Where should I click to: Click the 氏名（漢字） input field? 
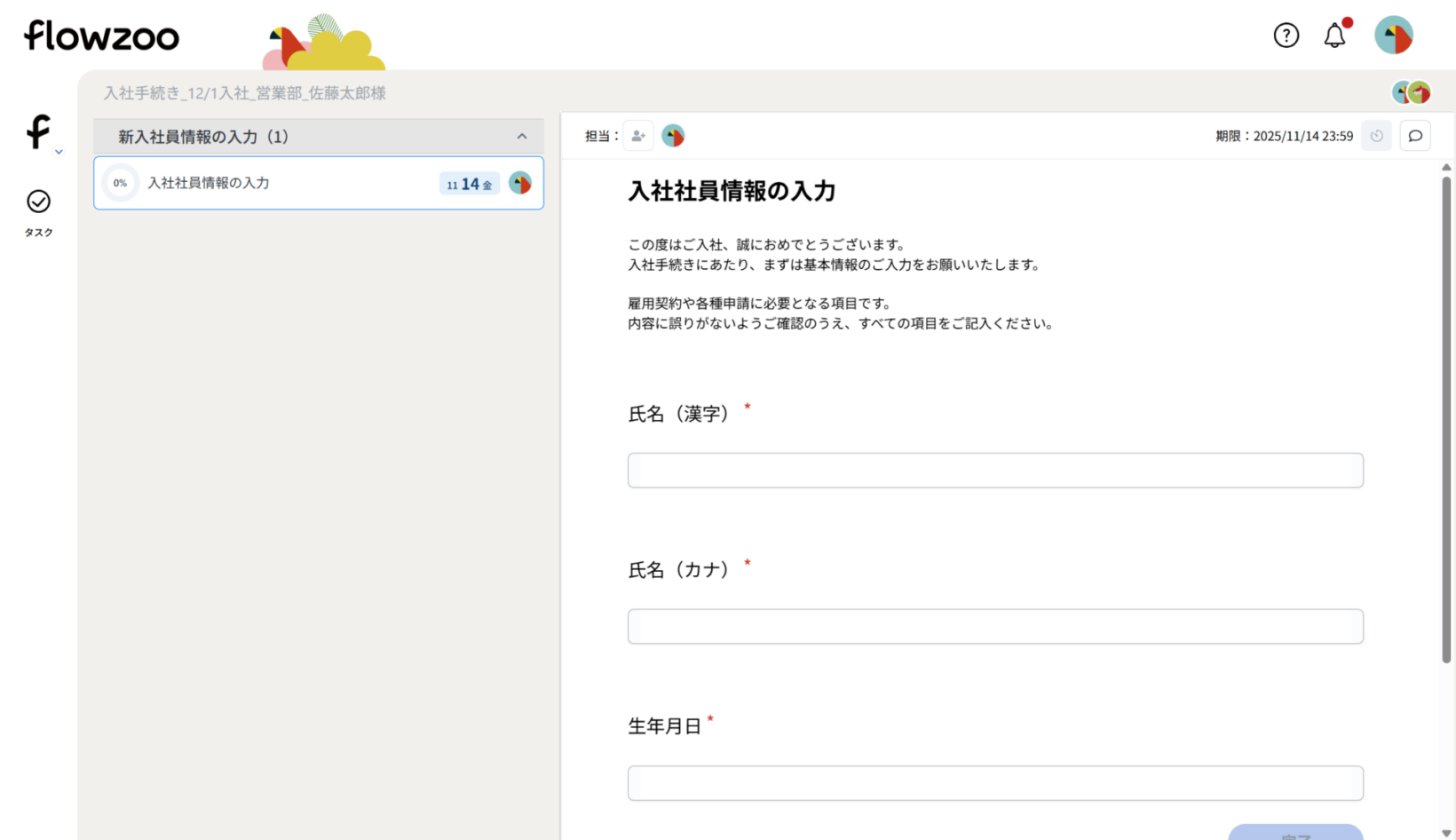point(994,471)
